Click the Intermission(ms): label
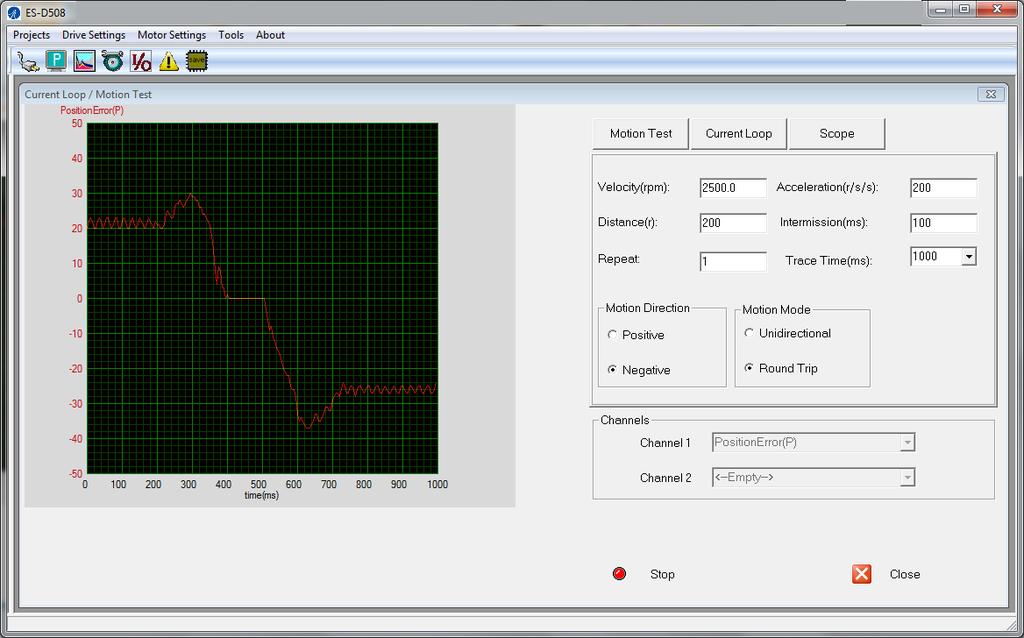This screenshot has width=1024, height=638. (x=824, y=223)
